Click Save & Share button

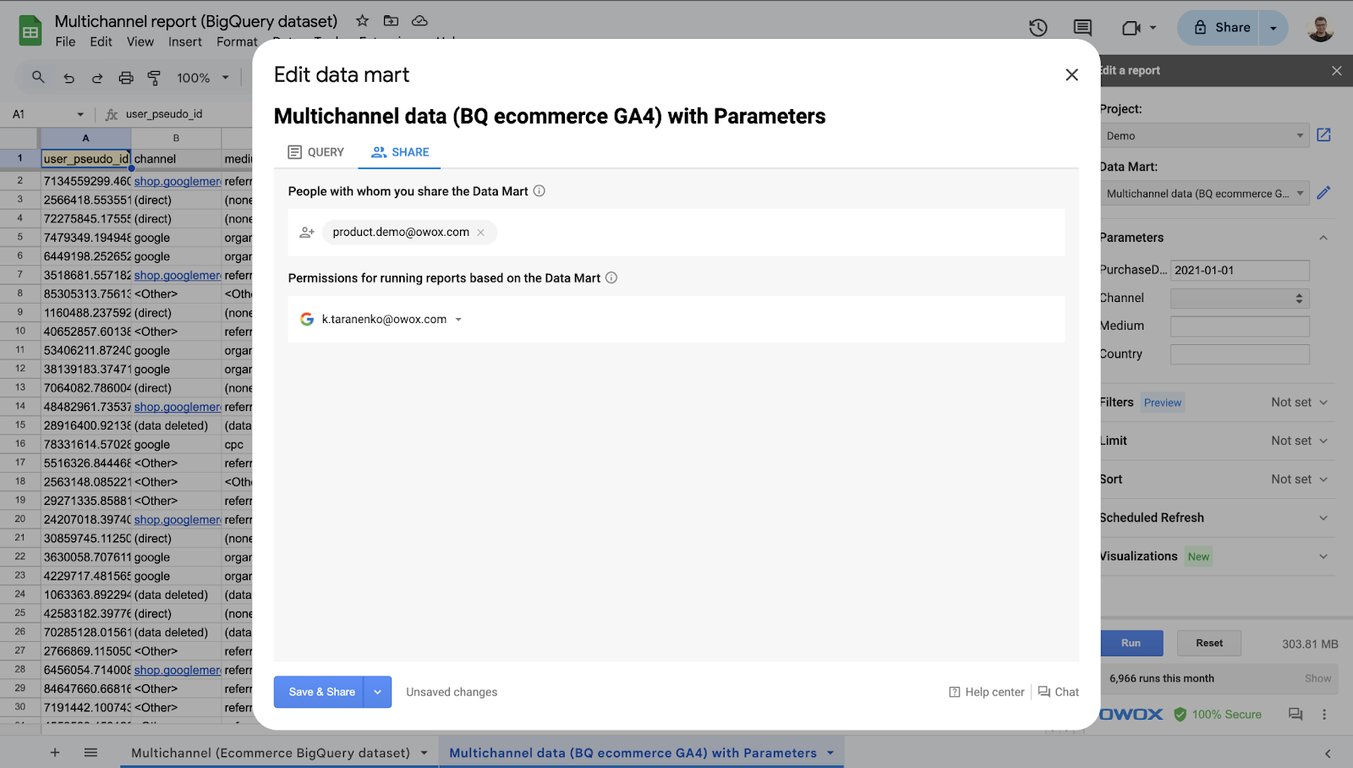pyautogui.click(x=319, y=692)
